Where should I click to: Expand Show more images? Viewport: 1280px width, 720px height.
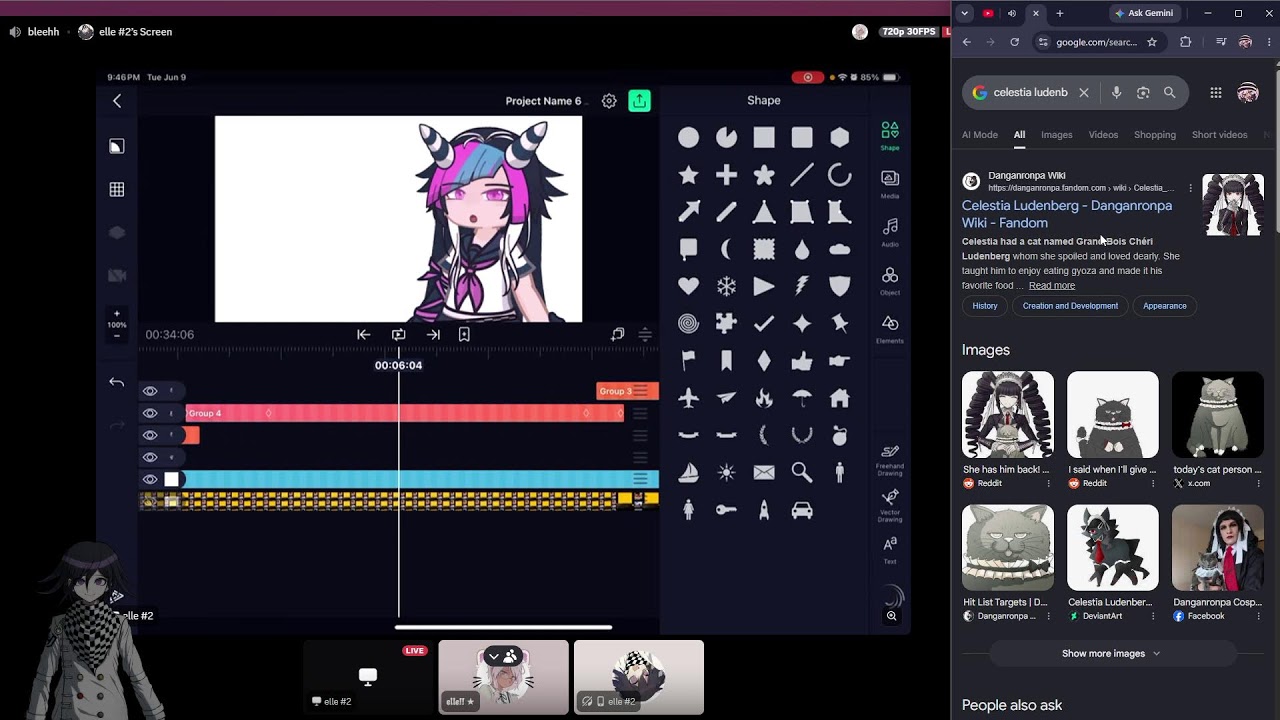[1110, 653]
